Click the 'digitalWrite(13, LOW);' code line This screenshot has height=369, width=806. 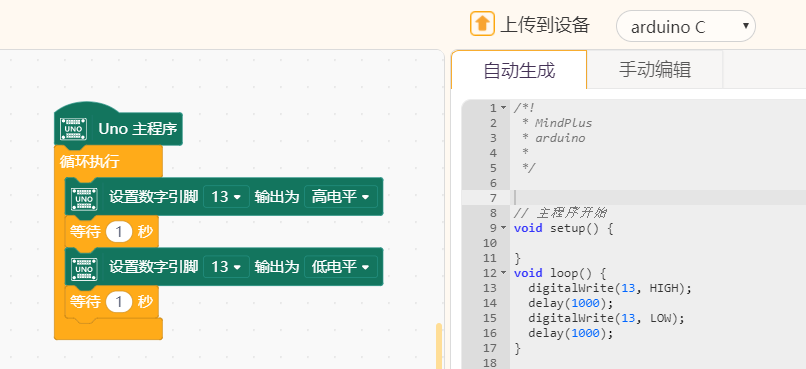point(607,318)
